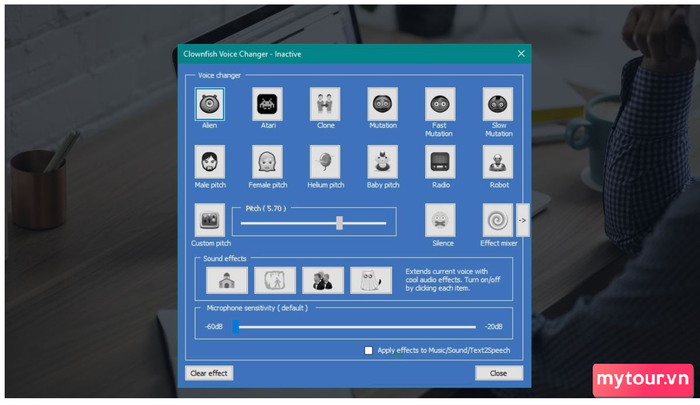This screenshot has height=405, width=700.
Task: Select the Baby pitch voice
Action: (x=382, y=162)
